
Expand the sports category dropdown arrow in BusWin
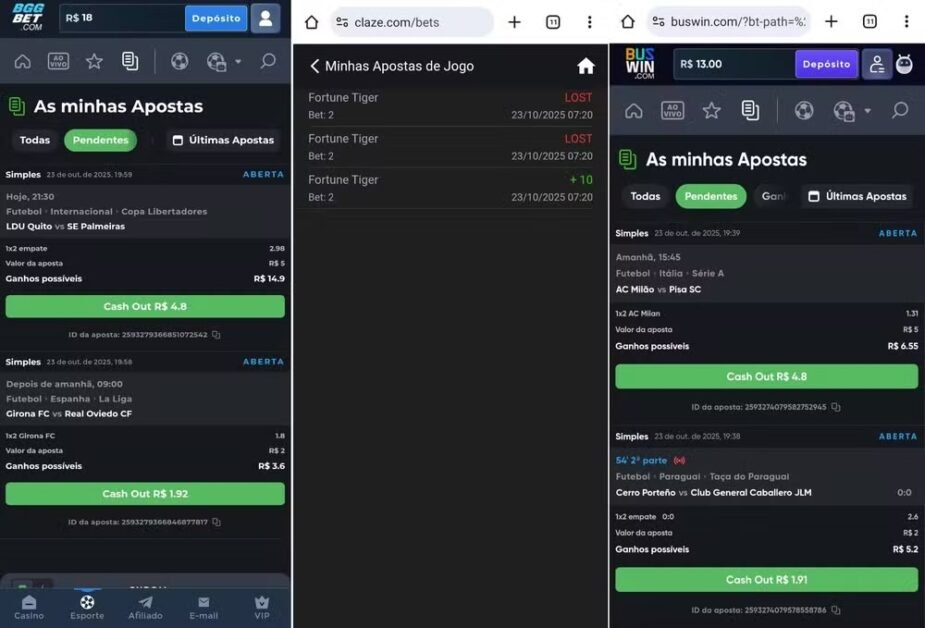866,110
